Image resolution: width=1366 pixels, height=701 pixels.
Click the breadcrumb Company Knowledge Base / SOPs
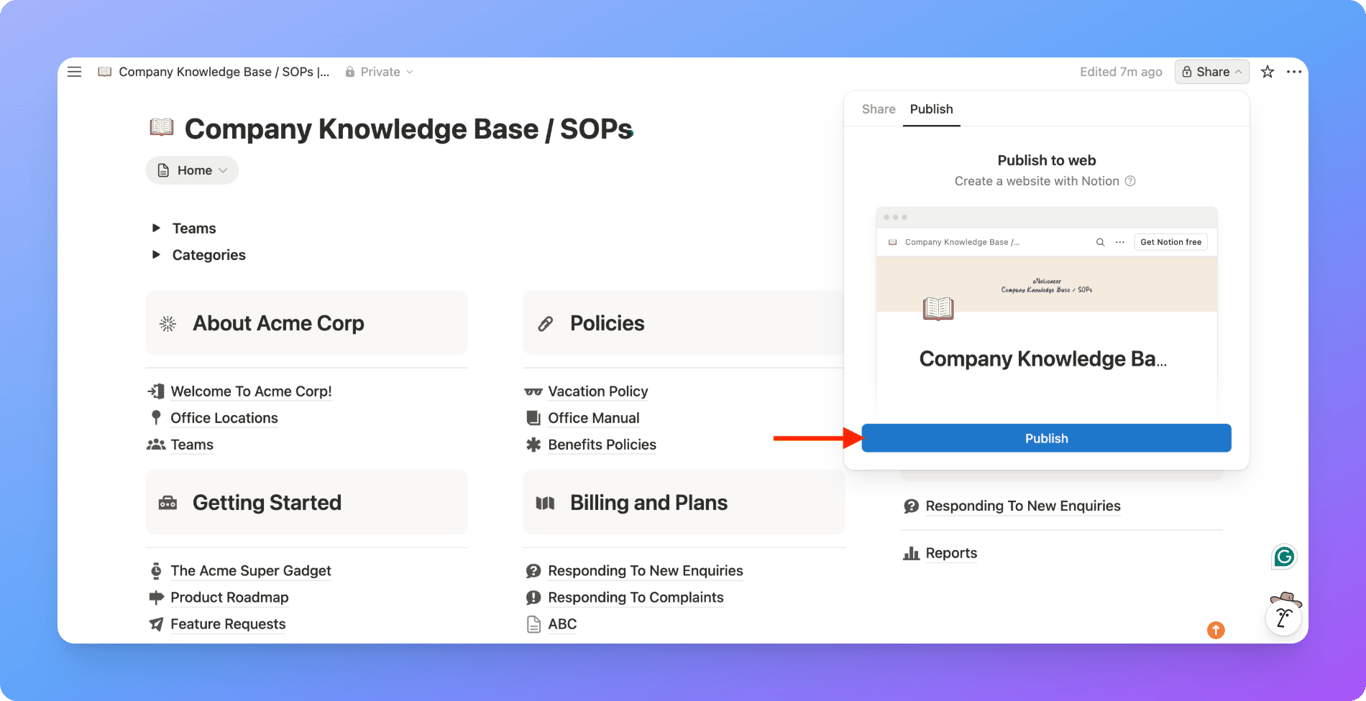[x=224, y=72]
